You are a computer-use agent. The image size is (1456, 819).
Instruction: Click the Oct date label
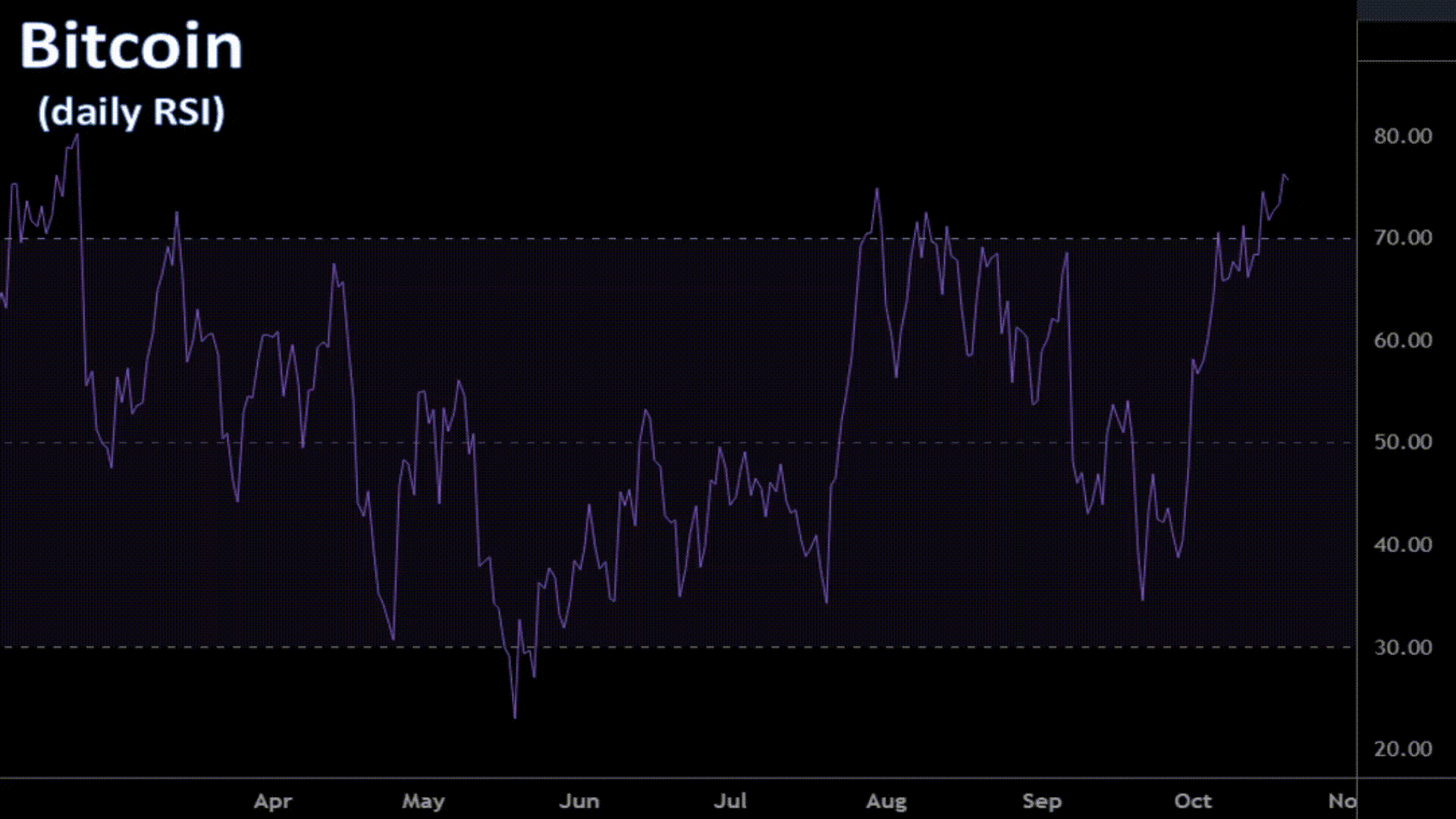click(1192, 801)
